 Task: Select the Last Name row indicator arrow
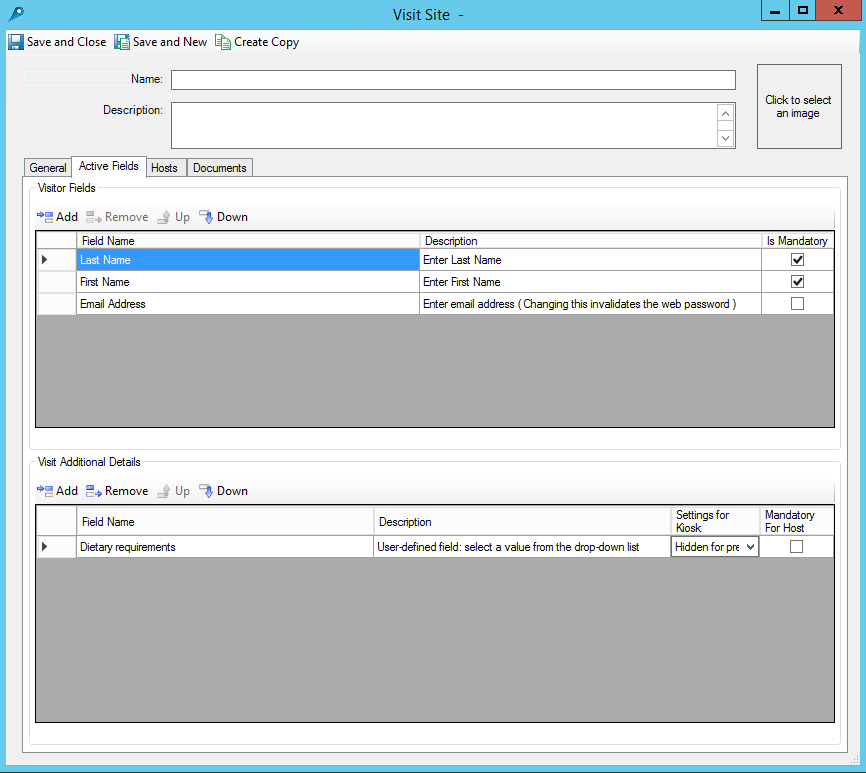click(45, 260)
